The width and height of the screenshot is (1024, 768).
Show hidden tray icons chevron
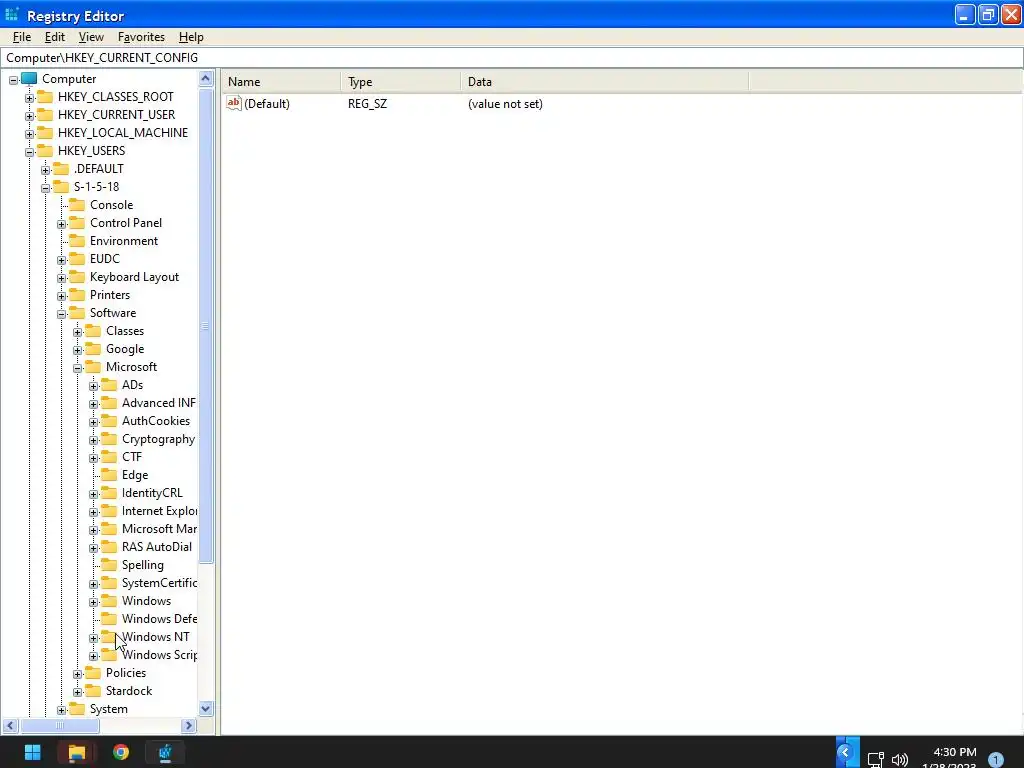[x=846, y=752]
